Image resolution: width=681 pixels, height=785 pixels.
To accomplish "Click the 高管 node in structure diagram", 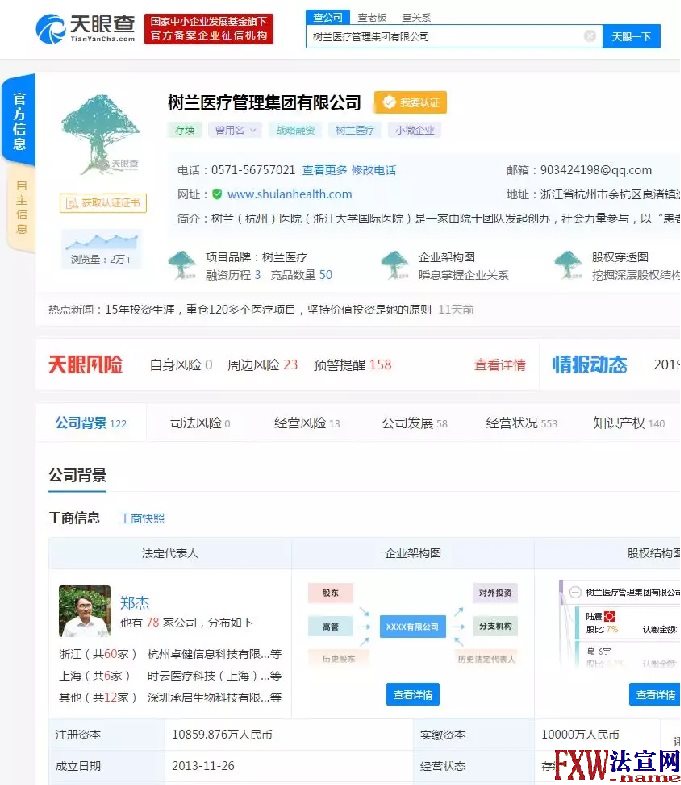I will [x=330, y=626].
